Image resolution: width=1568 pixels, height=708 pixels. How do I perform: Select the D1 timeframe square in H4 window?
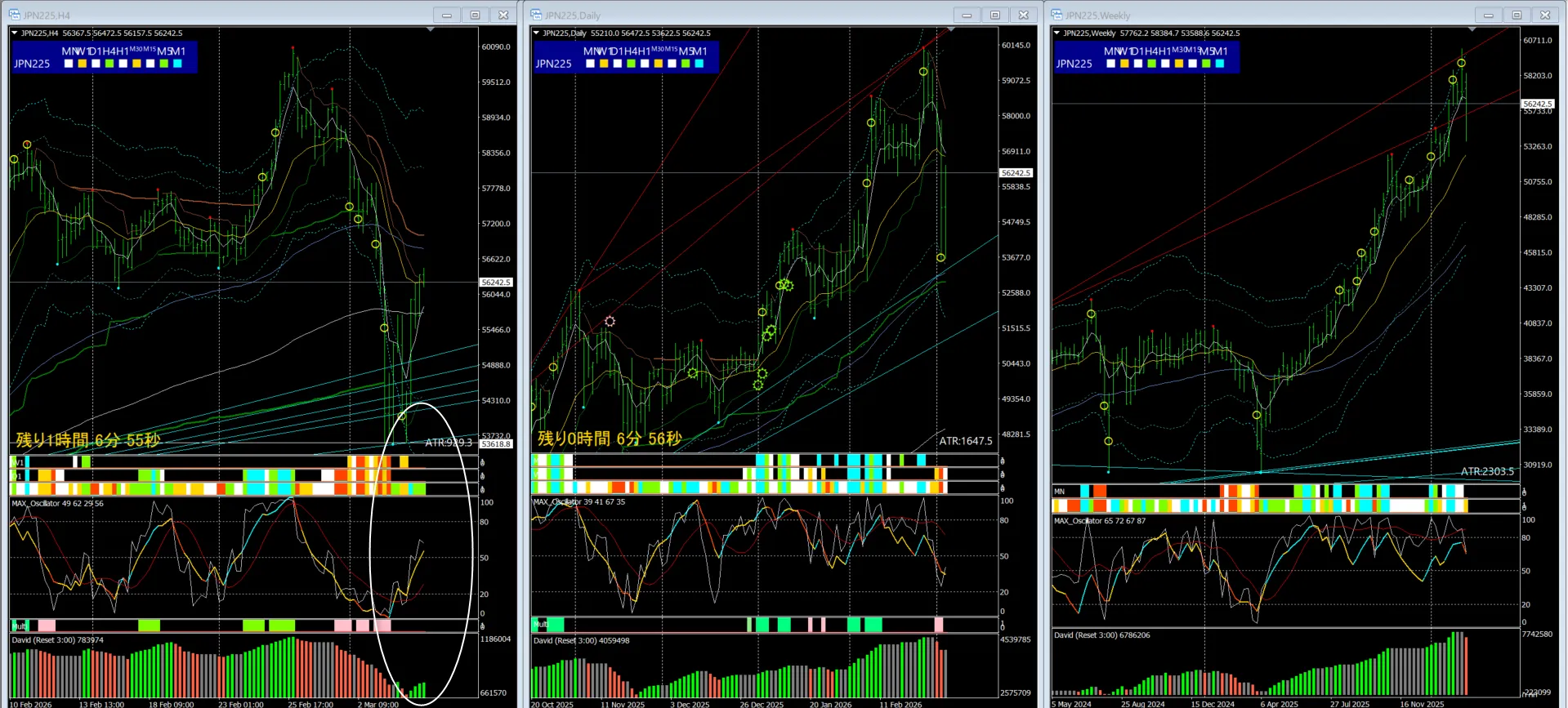(96, 64)
